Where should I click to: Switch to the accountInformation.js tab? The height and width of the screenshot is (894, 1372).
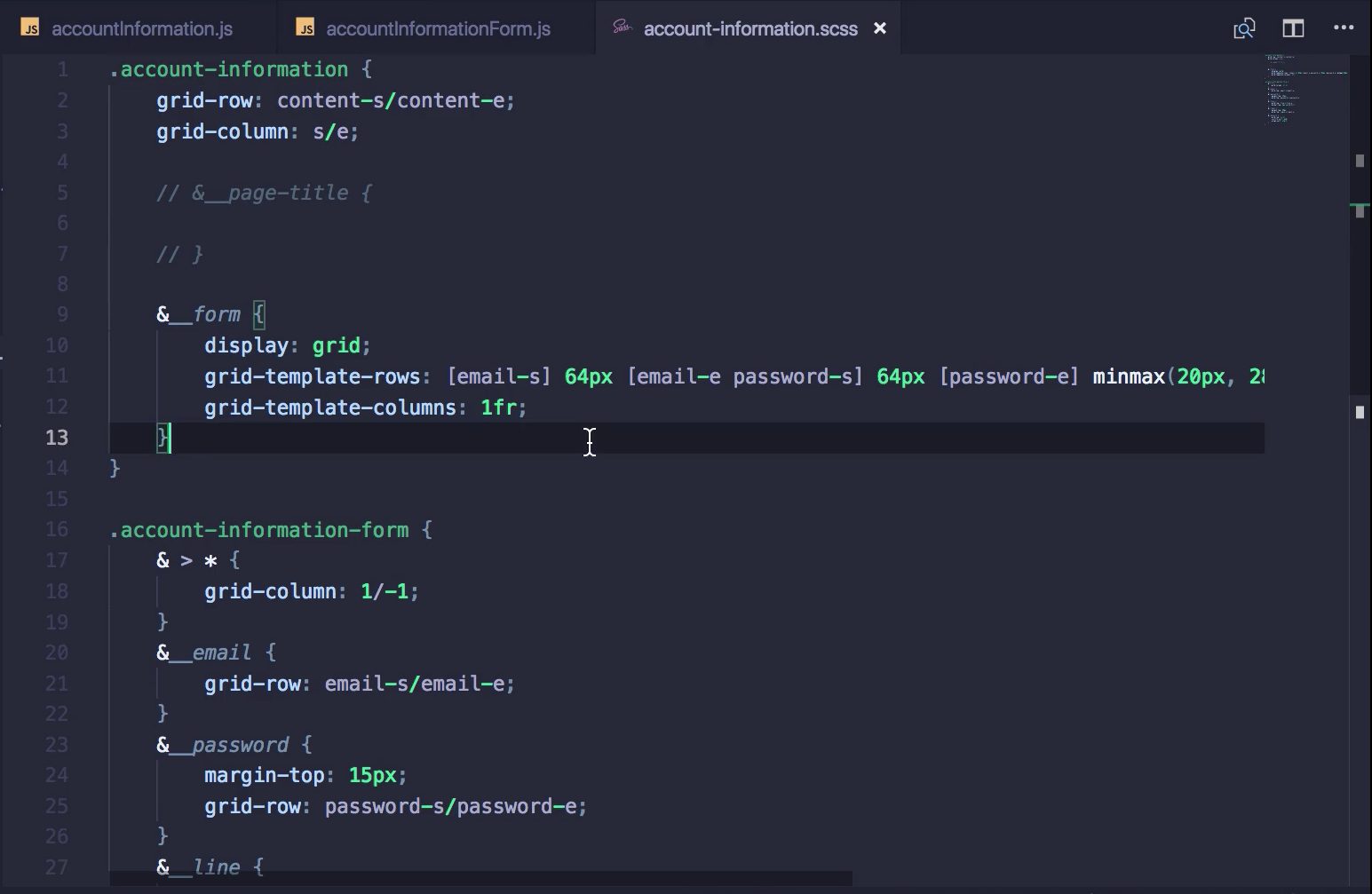tap(142, 28)
